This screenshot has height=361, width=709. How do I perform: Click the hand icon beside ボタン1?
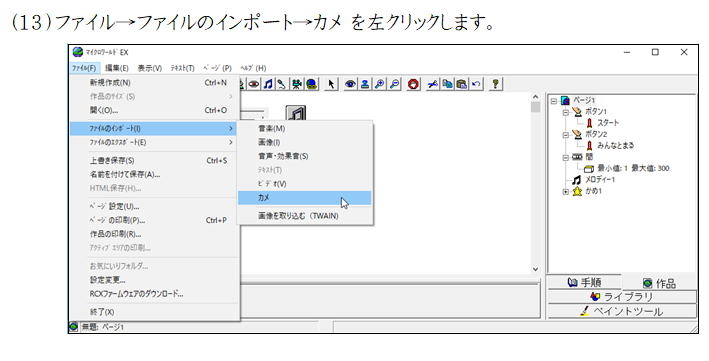(x=577, y=111)
